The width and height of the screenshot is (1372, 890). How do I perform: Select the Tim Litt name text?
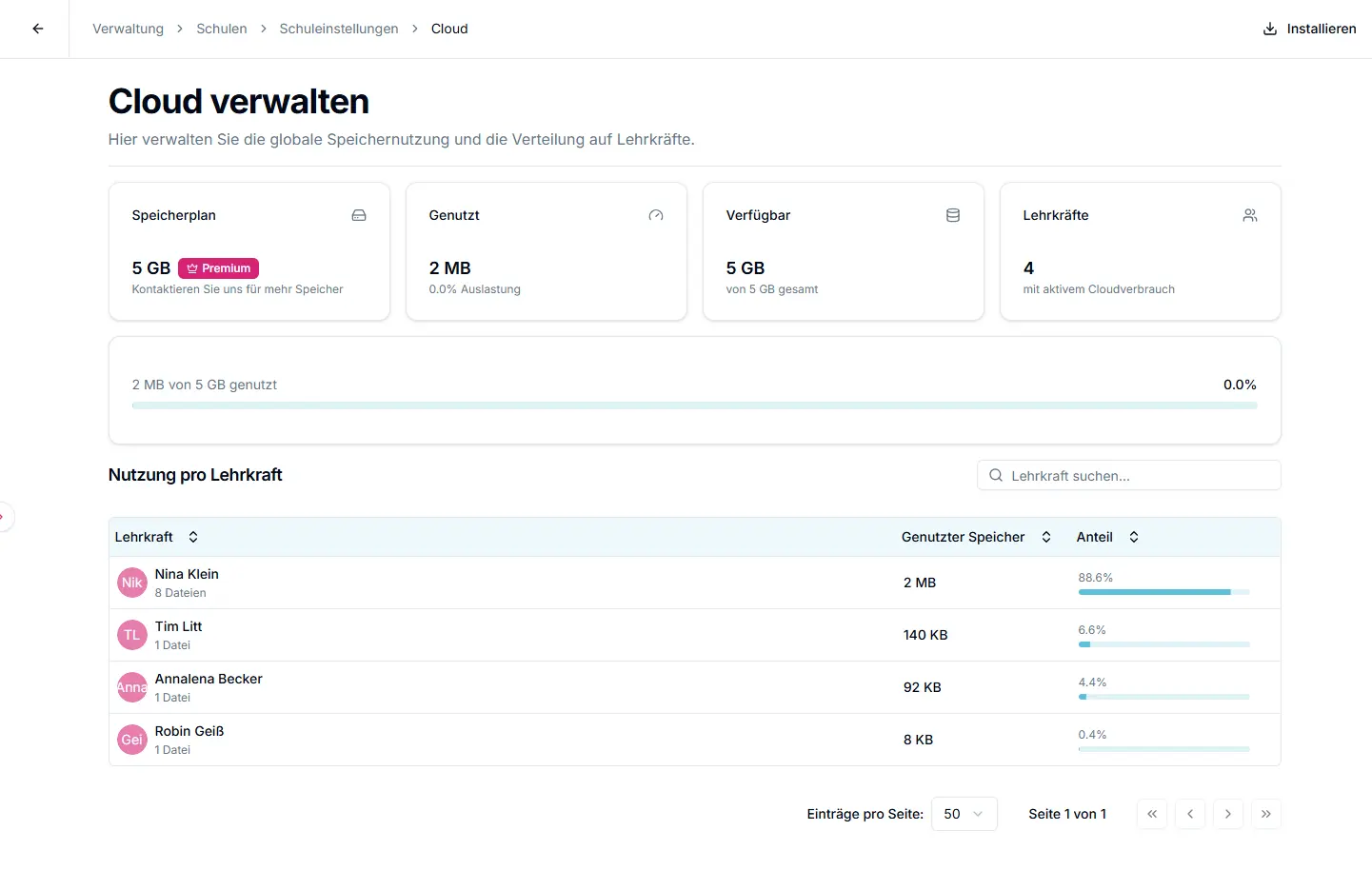179,626
